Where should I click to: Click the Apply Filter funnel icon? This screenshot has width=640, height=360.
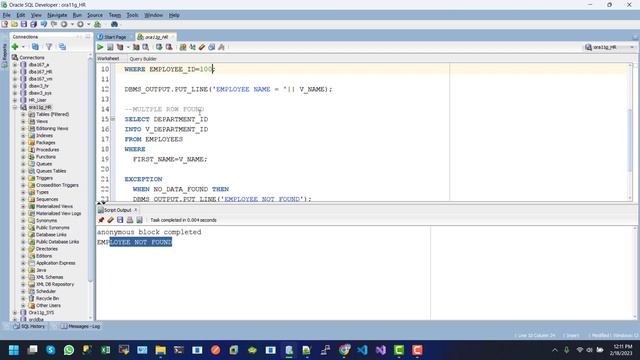tap(49, 47)
